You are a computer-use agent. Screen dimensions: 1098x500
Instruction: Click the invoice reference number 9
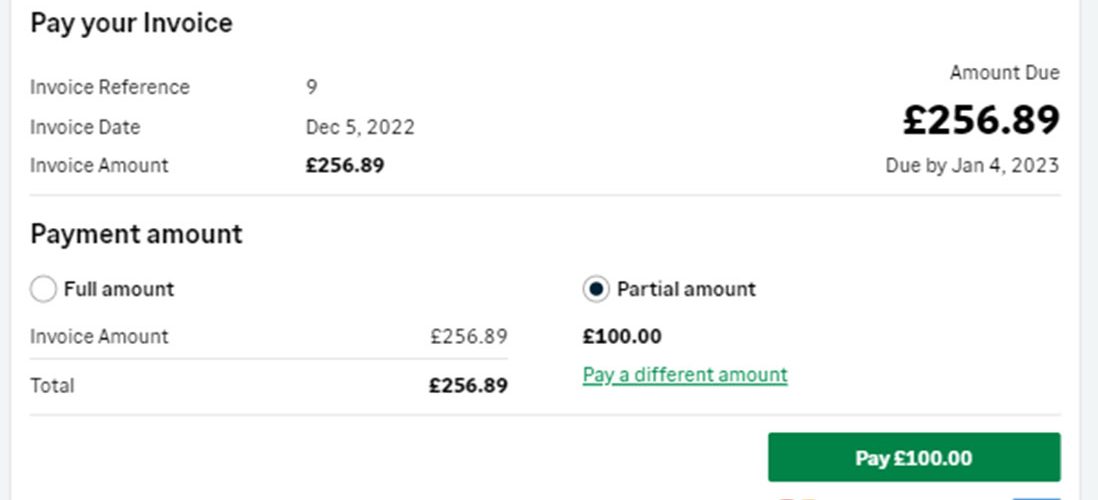[x=312, y=88]
